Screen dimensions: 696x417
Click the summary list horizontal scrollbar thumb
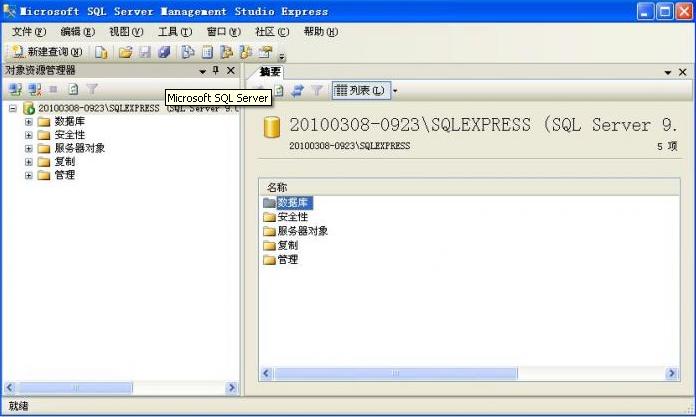coord(395,373)
